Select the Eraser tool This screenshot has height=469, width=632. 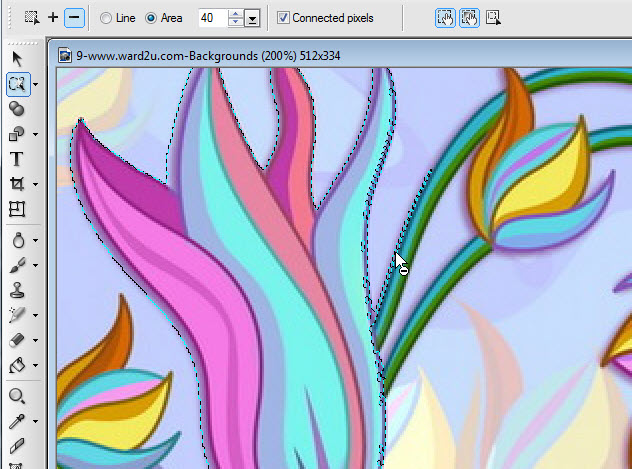coord(17,340)
